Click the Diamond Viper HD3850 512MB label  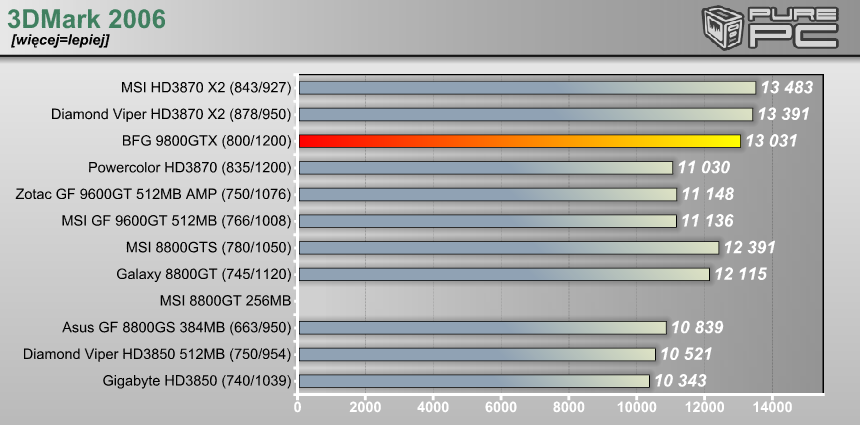[157, 354]
